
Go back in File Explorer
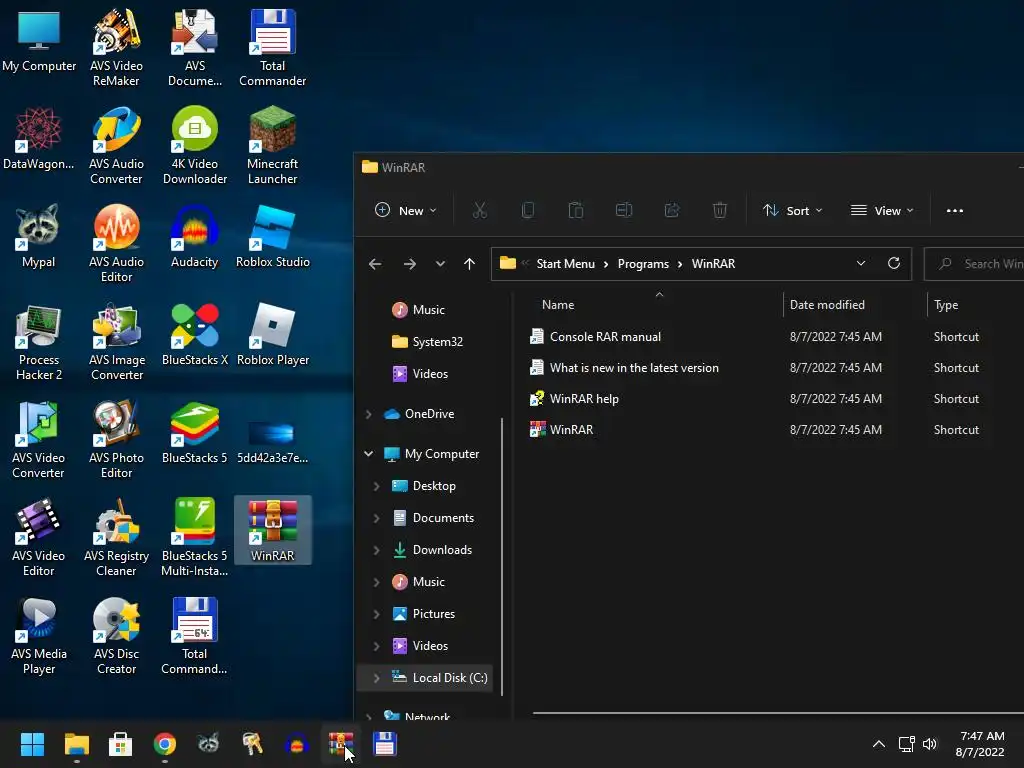pyautogui.click(x=375, y=264)
